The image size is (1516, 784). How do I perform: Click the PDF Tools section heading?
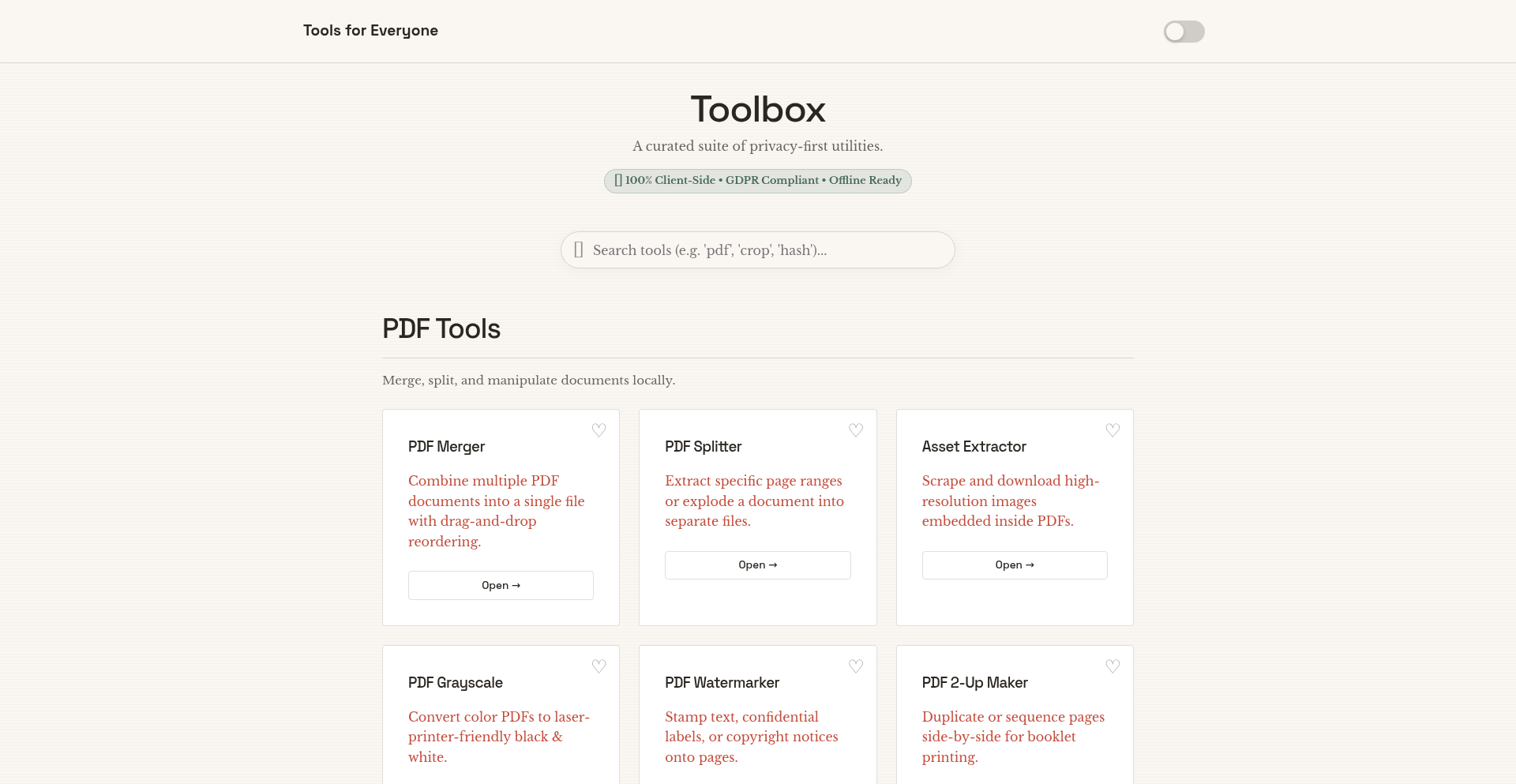[441, 328]
